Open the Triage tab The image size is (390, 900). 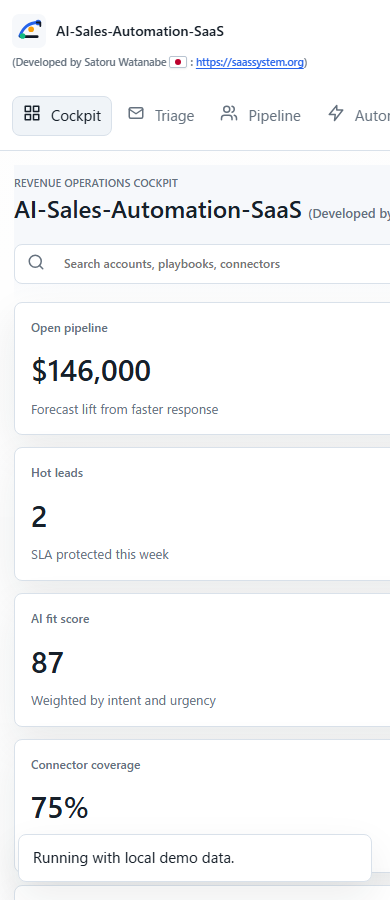point(161,116)
